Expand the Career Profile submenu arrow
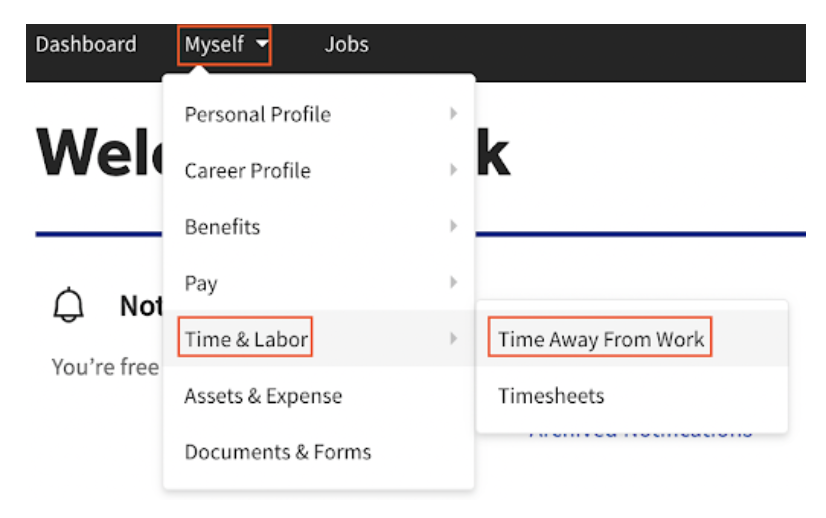 453,171
